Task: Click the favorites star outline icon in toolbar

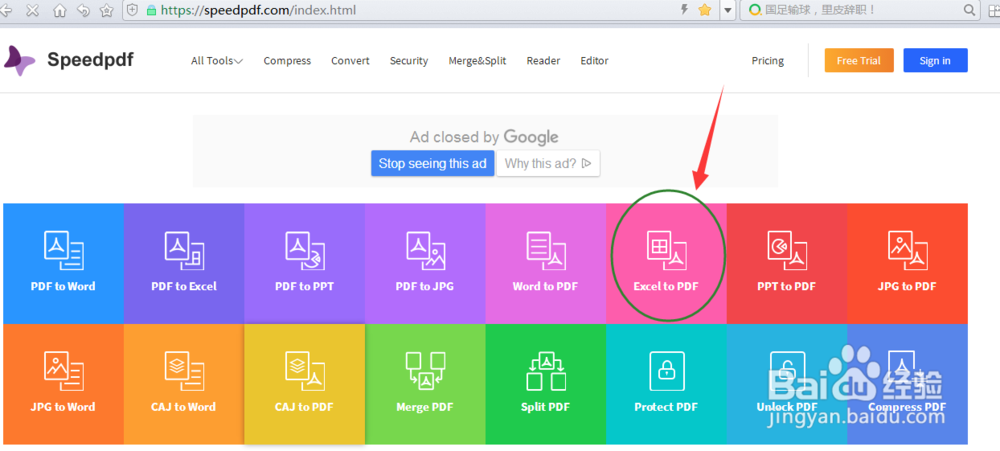Action: click(107, 10)
